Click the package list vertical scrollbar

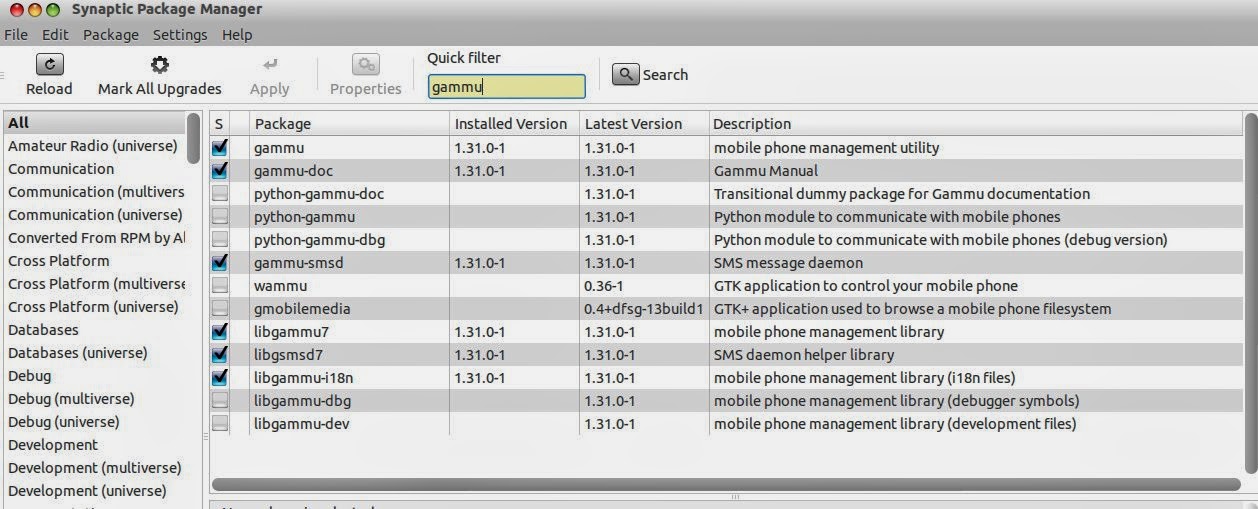coord(1250,295)
